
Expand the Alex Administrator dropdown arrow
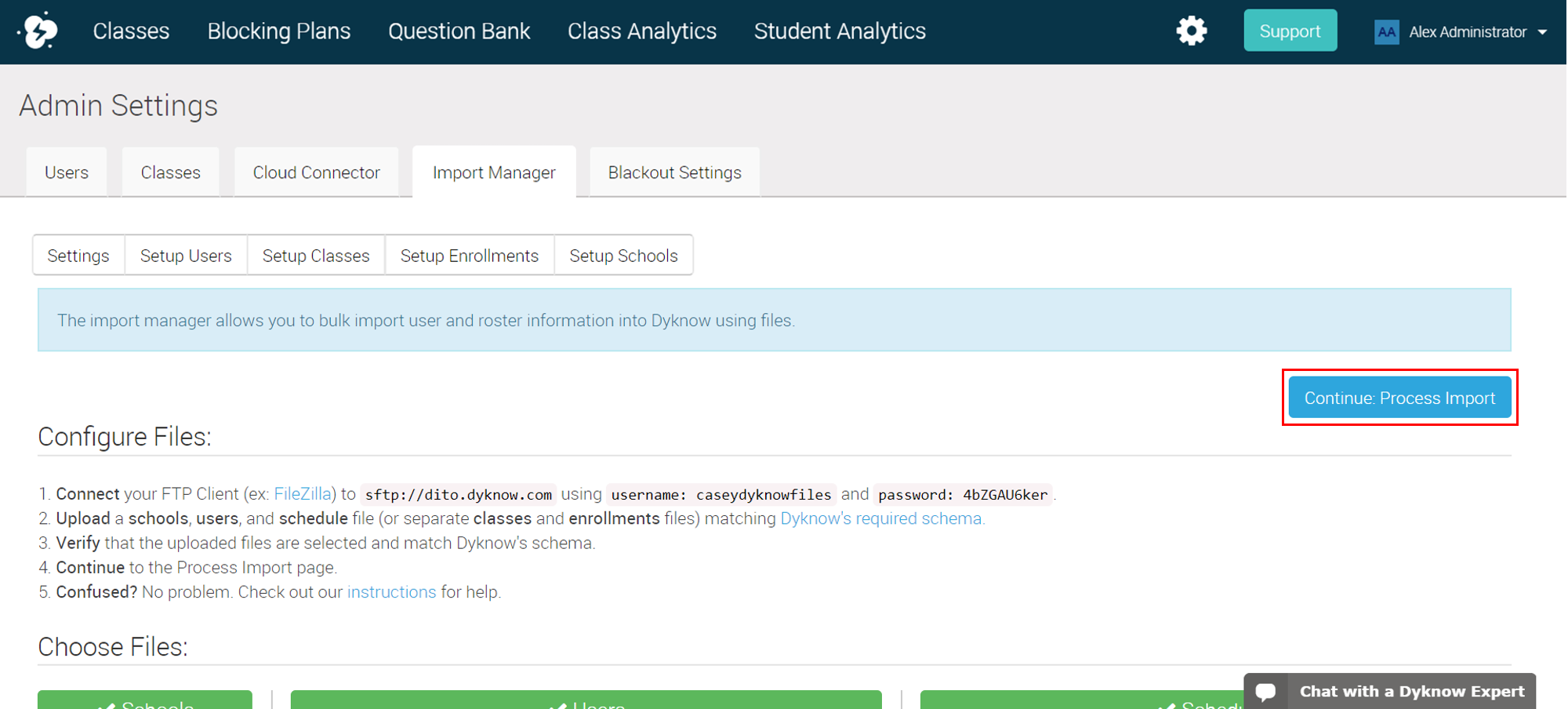click(1543, 32)
